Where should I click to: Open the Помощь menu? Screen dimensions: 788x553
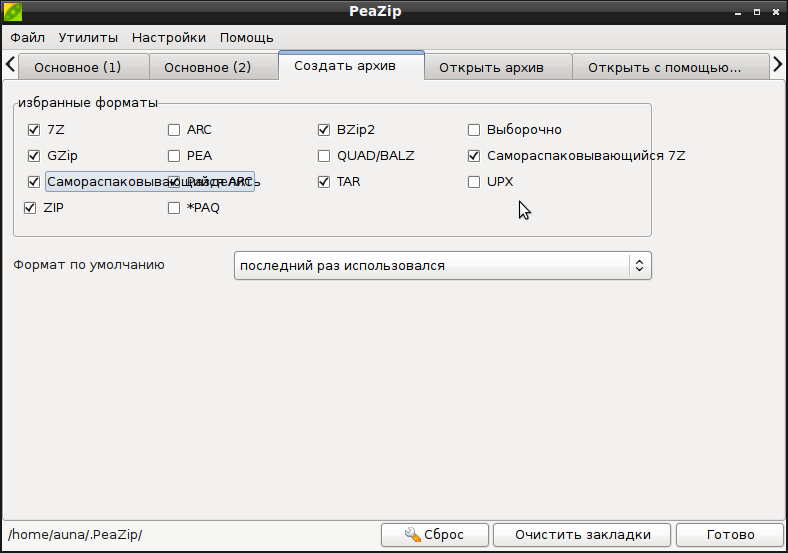click(247, 38)
